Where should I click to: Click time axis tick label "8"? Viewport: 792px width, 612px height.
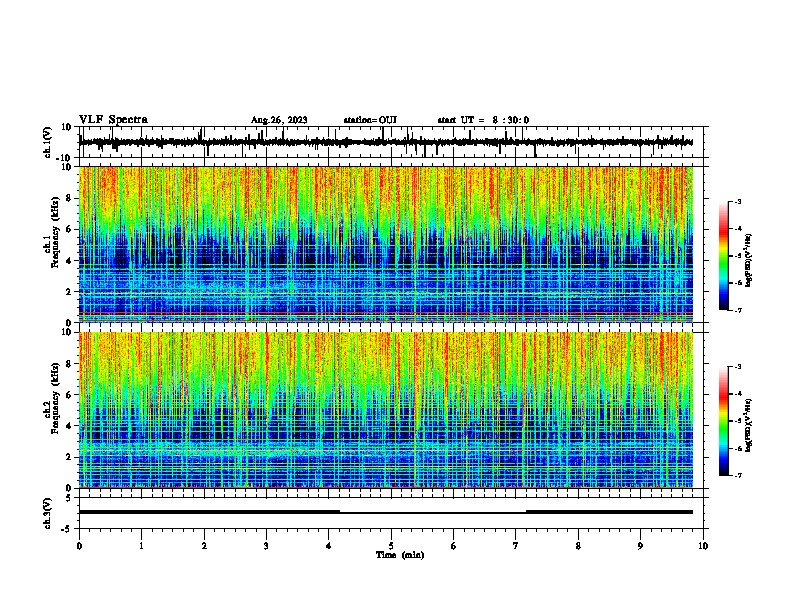click(578, 546)
